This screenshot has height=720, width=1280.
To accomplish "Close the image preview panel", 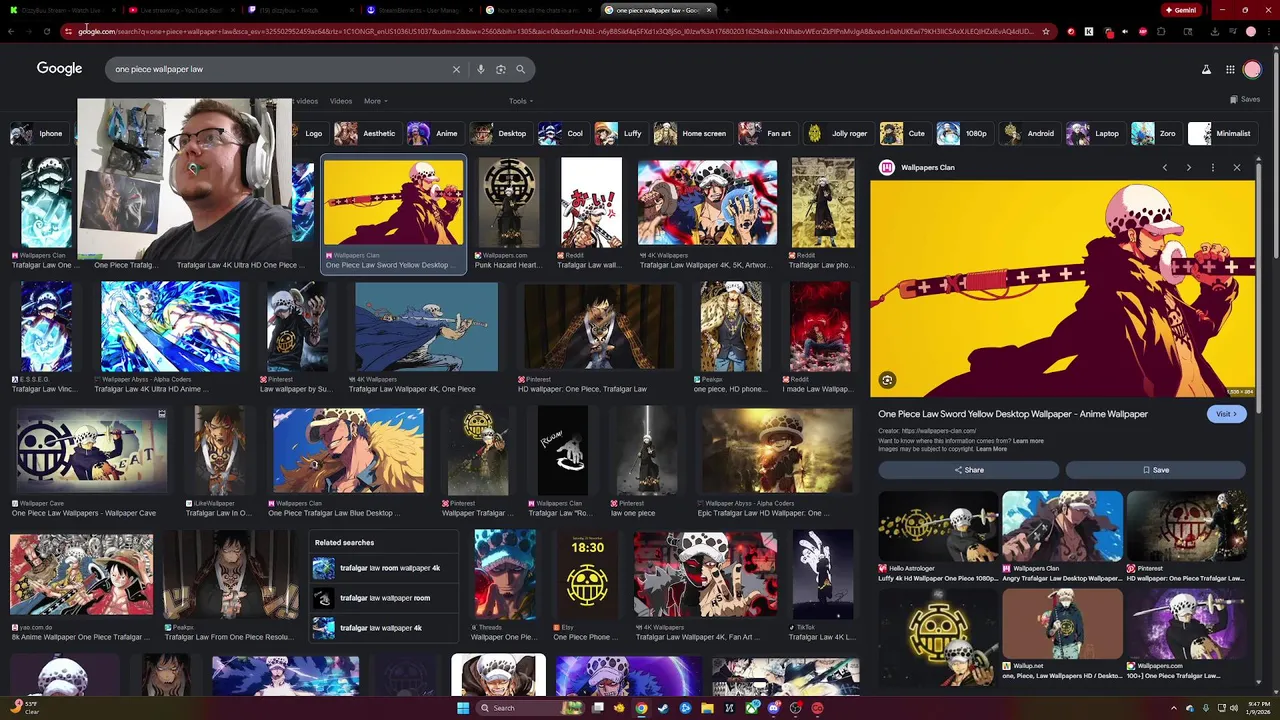I will [x=1237, y=168].
